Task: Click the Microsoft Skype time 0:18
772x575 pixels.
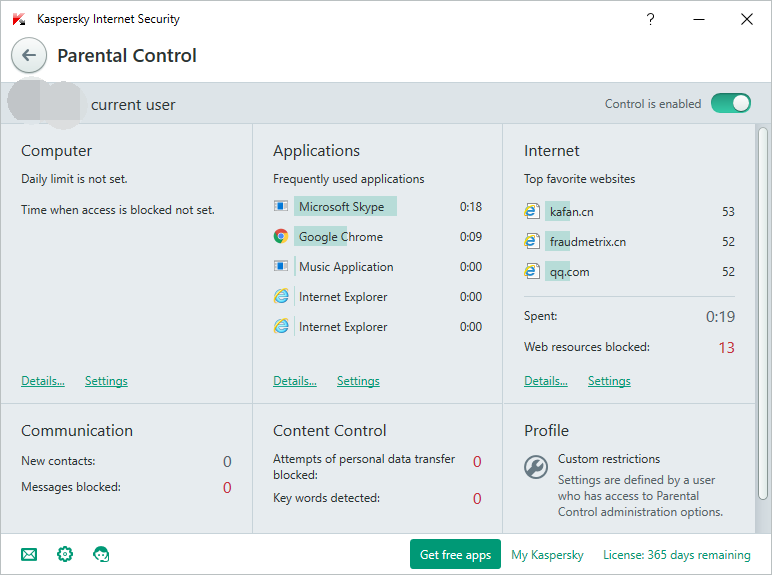Action: point(471,206)
